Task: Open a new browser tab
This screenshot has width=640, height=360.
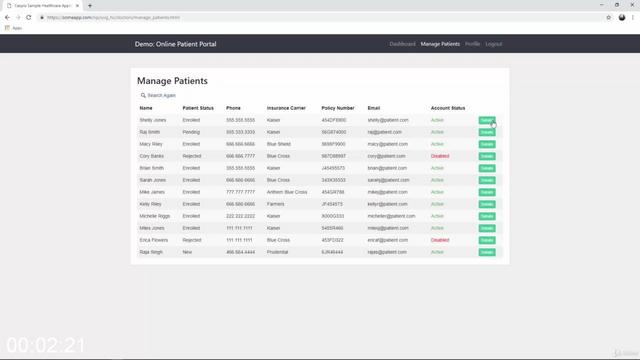Action: (x=90, y=6)
